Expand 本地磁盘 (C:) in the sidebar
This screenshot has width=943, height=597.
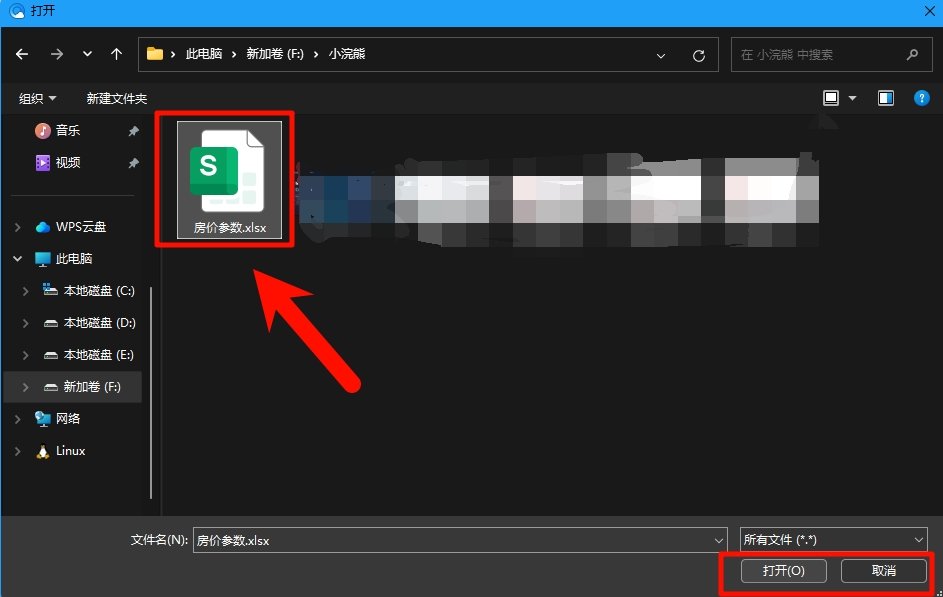pos(25,290)
